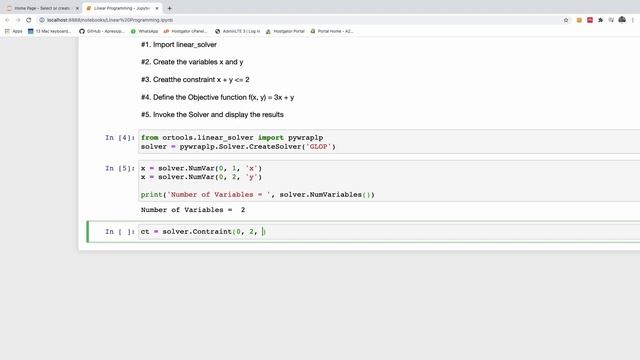Image resolution: width=640 pixels, height=360 pixels.
Task: Click the solver.NumVar code cell
Action: [389, 181]
